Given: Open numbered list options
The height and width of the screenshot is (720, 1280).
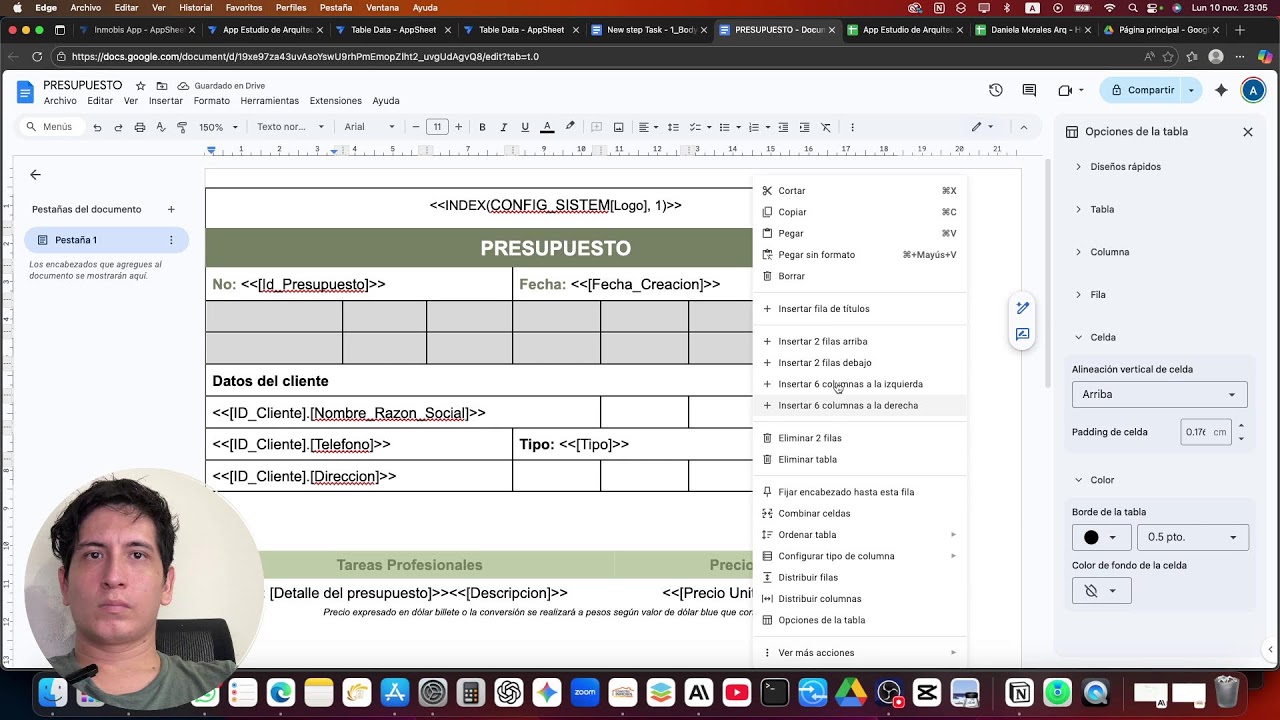Looking at the screenshot, I should [x=758, y=127].
